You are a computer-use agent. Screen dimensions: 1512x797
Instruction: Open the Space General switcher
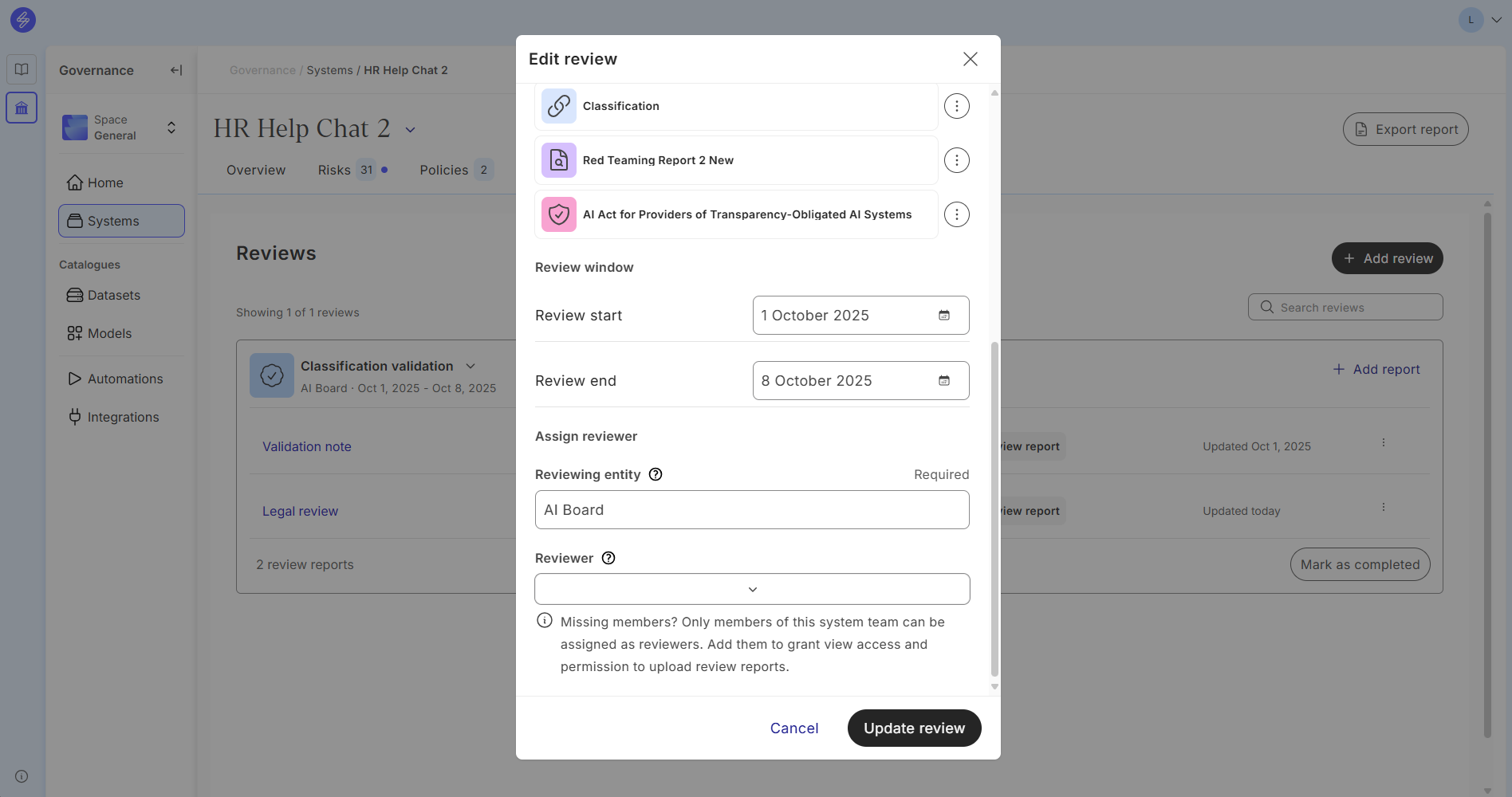(x=121, y=128)
